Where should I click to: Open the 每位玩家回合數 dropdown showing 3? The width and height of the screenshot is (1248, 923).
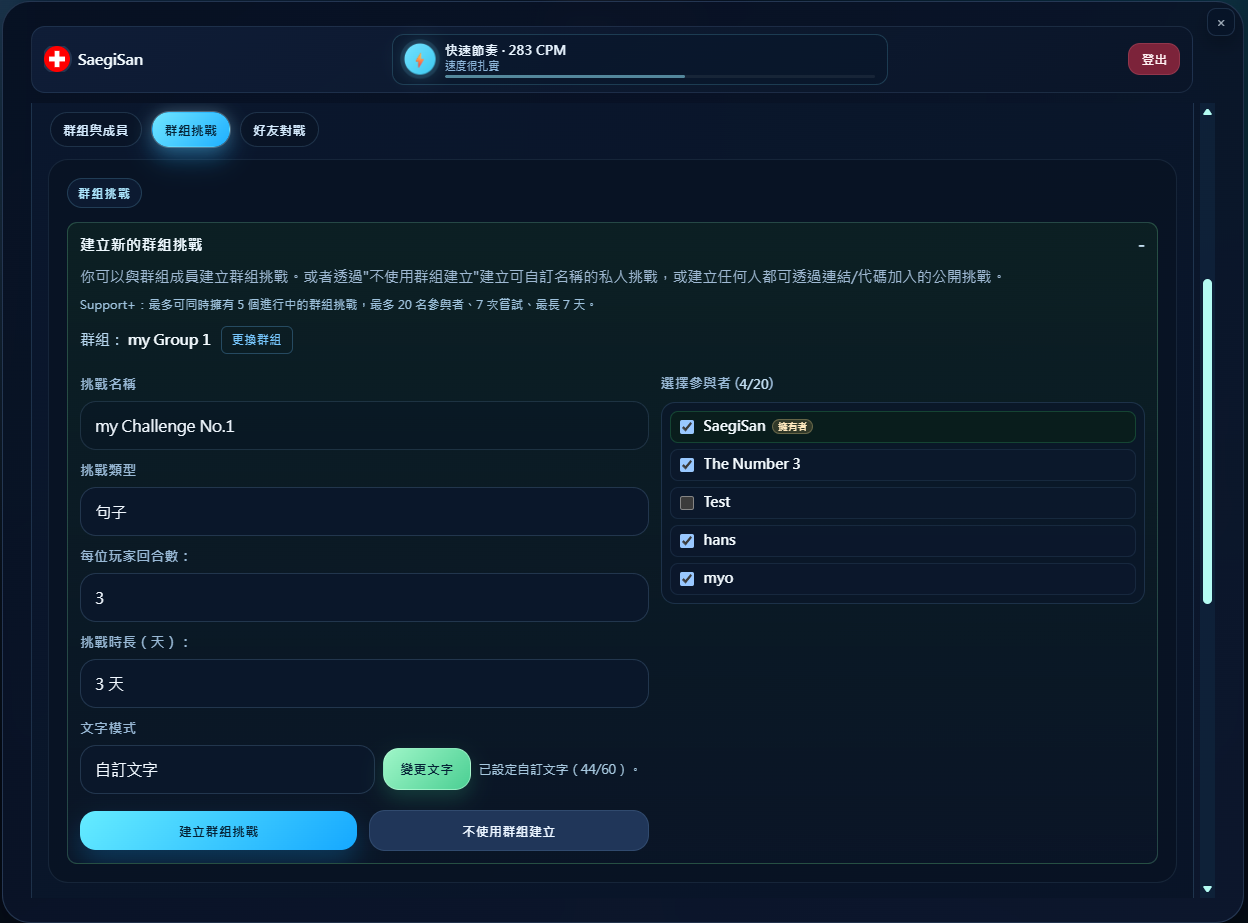364,597
